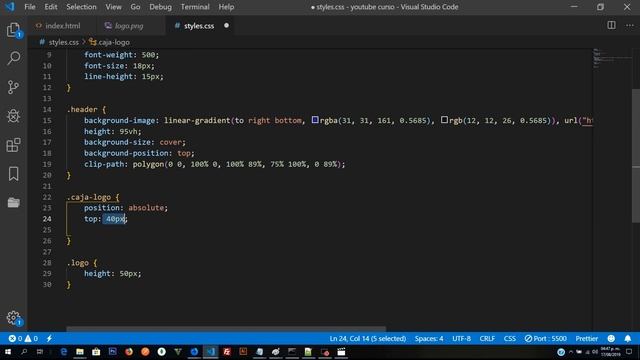
Task: Click the horizontal editor scrollbar
Action: [226, 328]
